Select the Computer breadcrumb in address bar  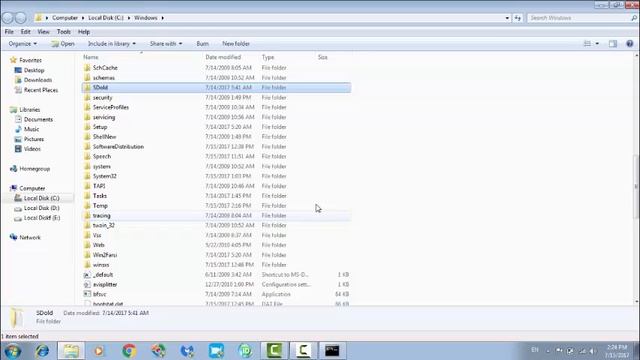coord(65,18)
